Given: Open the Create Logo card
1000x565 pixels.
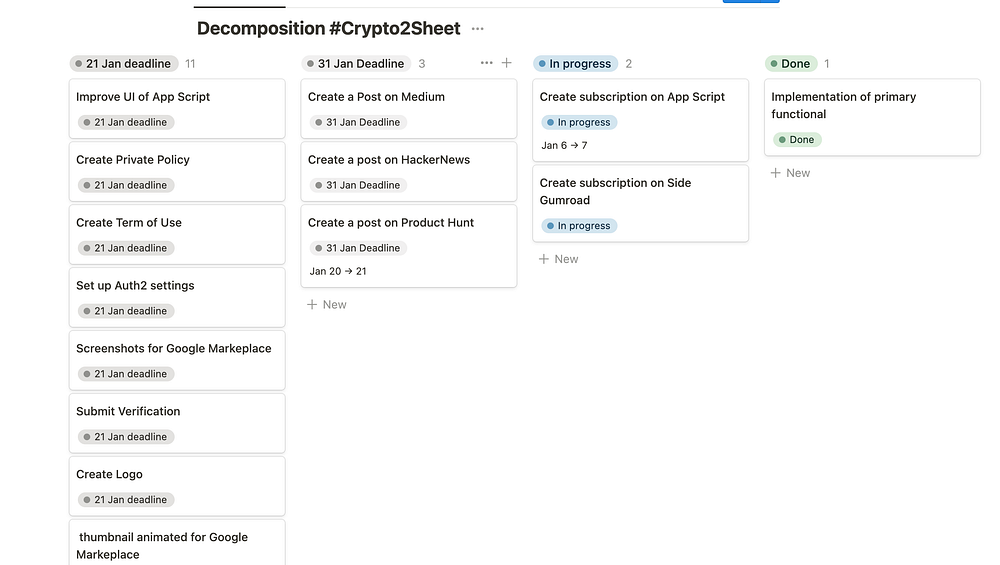Looking at the screenshot, I should [109, 475].
